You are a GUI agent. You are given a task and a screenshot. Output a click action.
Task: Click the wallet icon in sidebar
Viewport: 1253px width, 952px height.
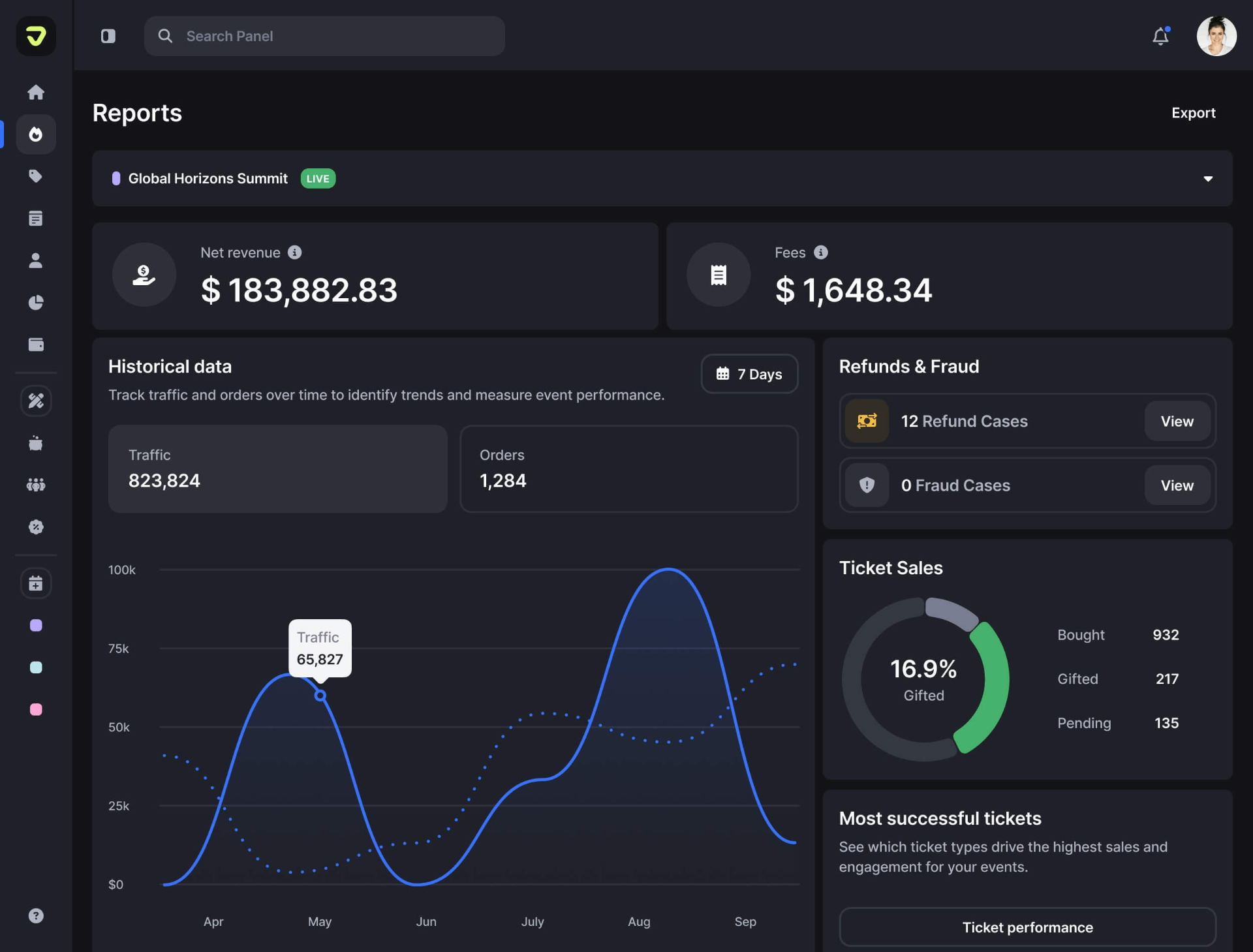pyautogui.click(x=36, y=345)
